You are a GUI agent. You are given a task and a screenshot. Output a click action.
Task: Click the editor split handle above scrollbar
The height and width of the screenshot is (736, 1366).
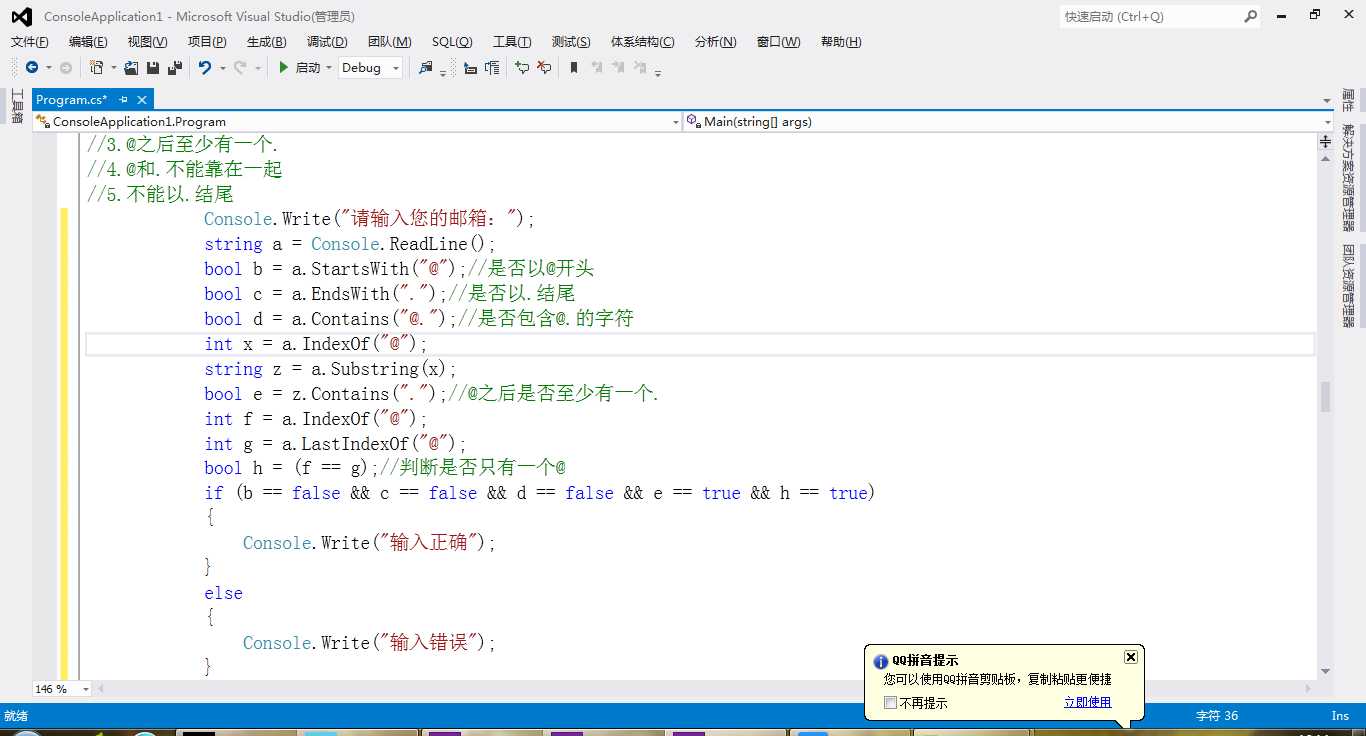point(1325,142)
